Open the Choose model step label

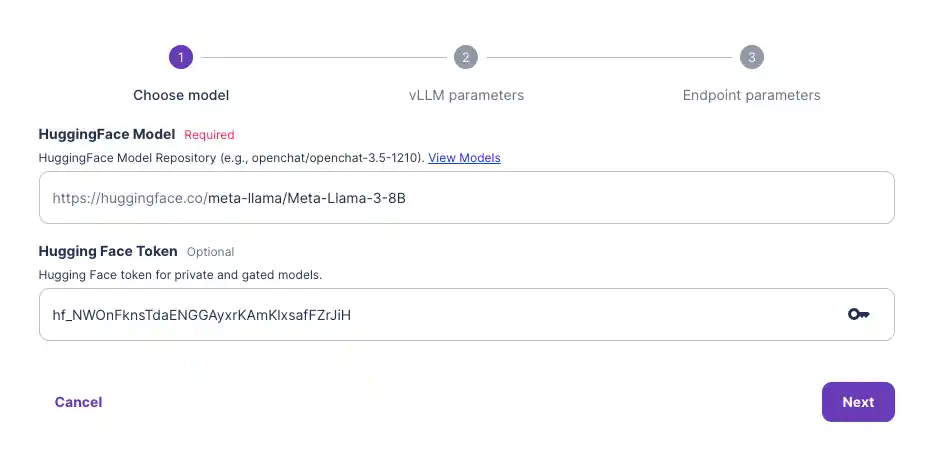[x=181, y=95]
